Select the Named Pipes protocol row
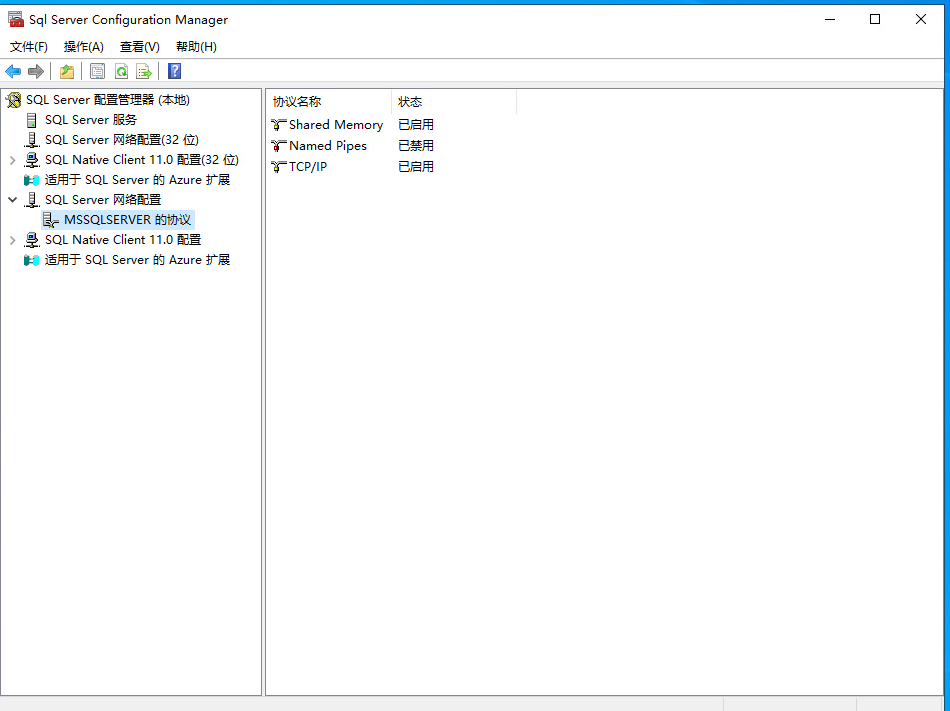Screen dimensions: 950x711 [328, 146]
